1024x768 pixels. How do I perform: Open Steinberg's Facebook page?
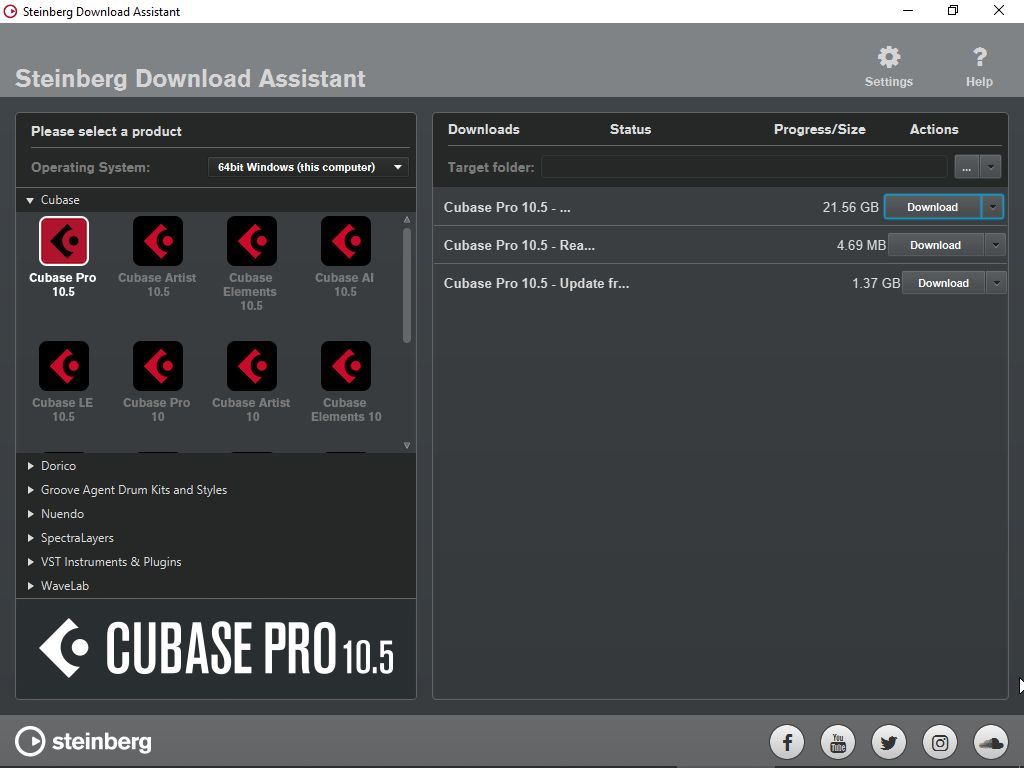[787, 743]
